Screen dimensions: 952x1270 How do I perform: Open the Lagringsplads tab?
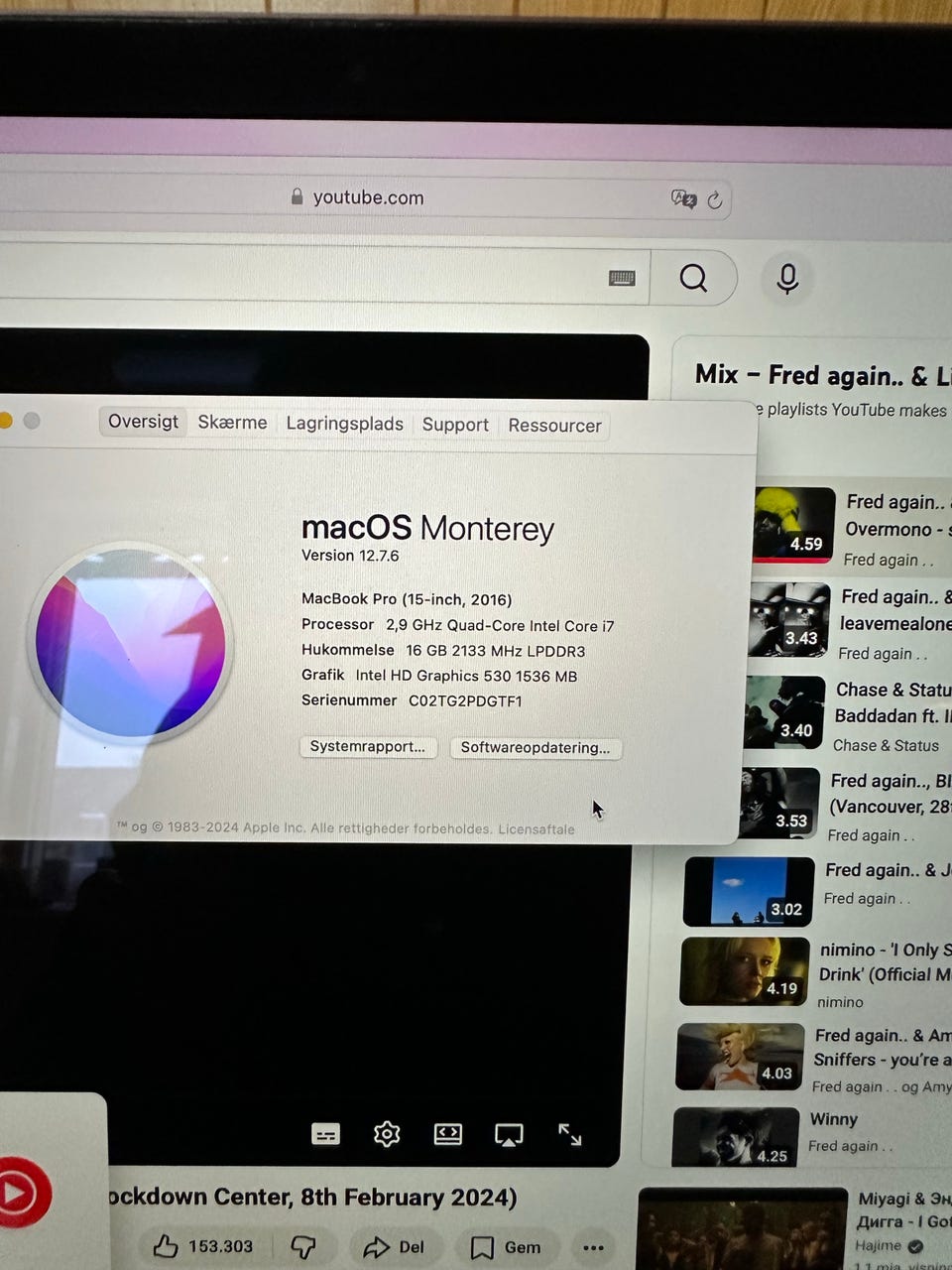coord(344,424)
